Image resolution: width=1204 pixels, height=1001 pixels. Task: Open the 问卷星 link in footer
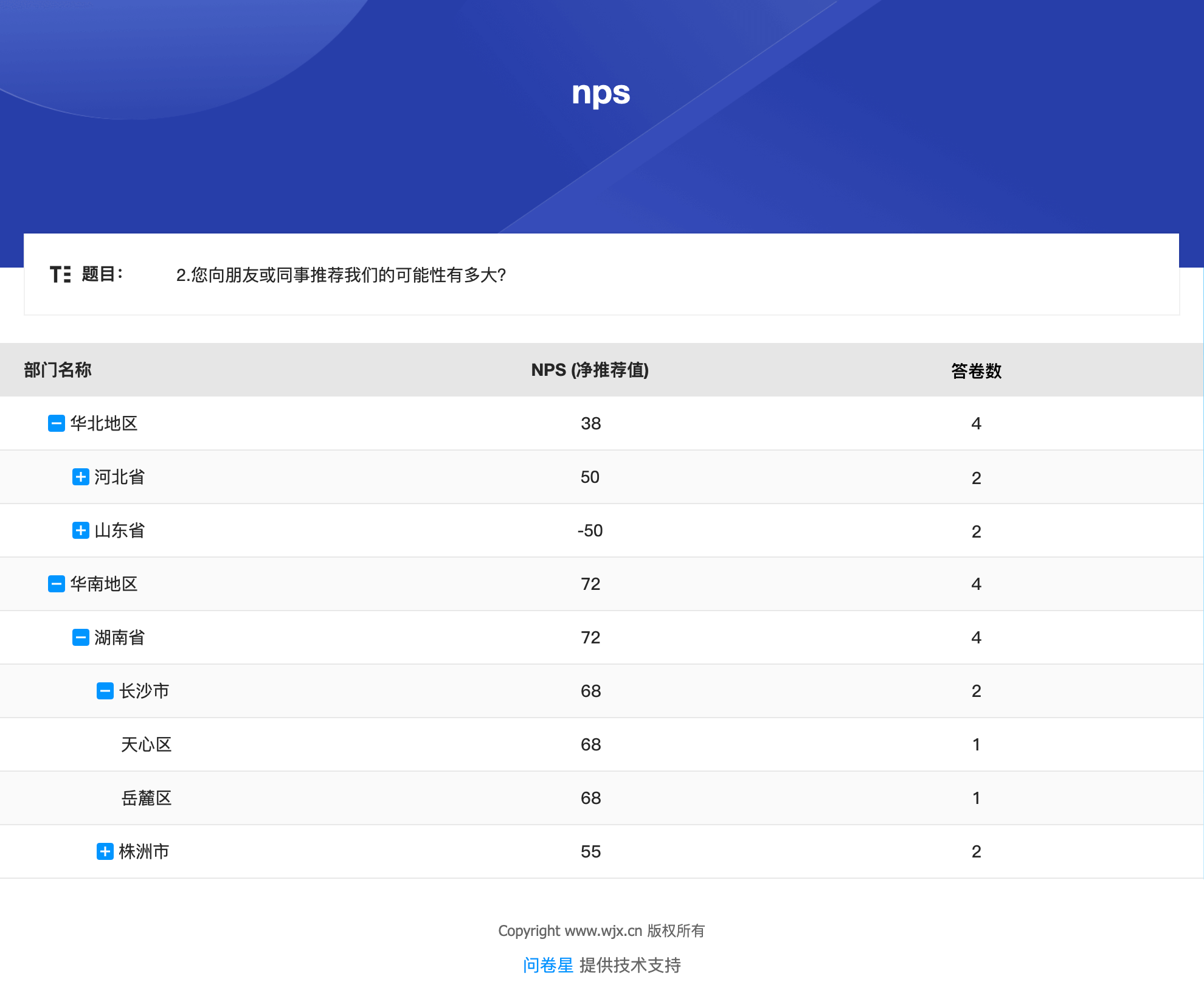[x=547, y=965]
